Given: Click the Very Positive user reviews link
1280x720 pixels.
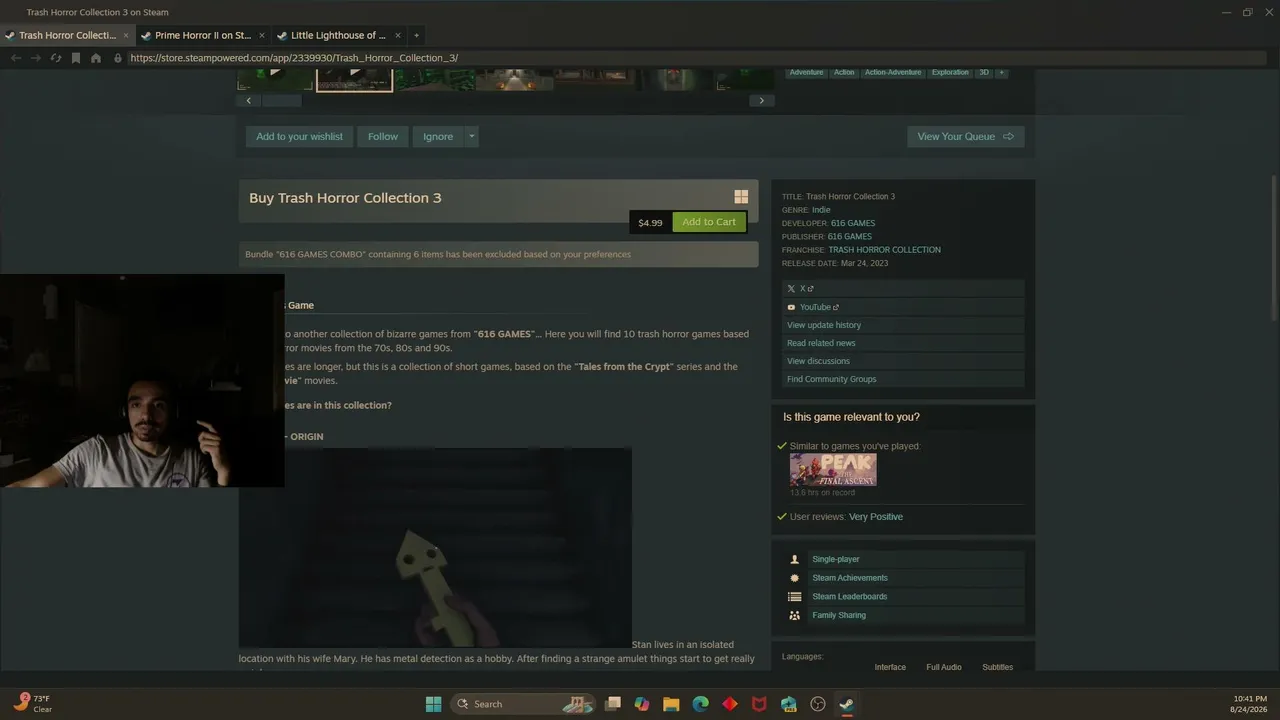Looking at the screenshot, I should [876, 517].
